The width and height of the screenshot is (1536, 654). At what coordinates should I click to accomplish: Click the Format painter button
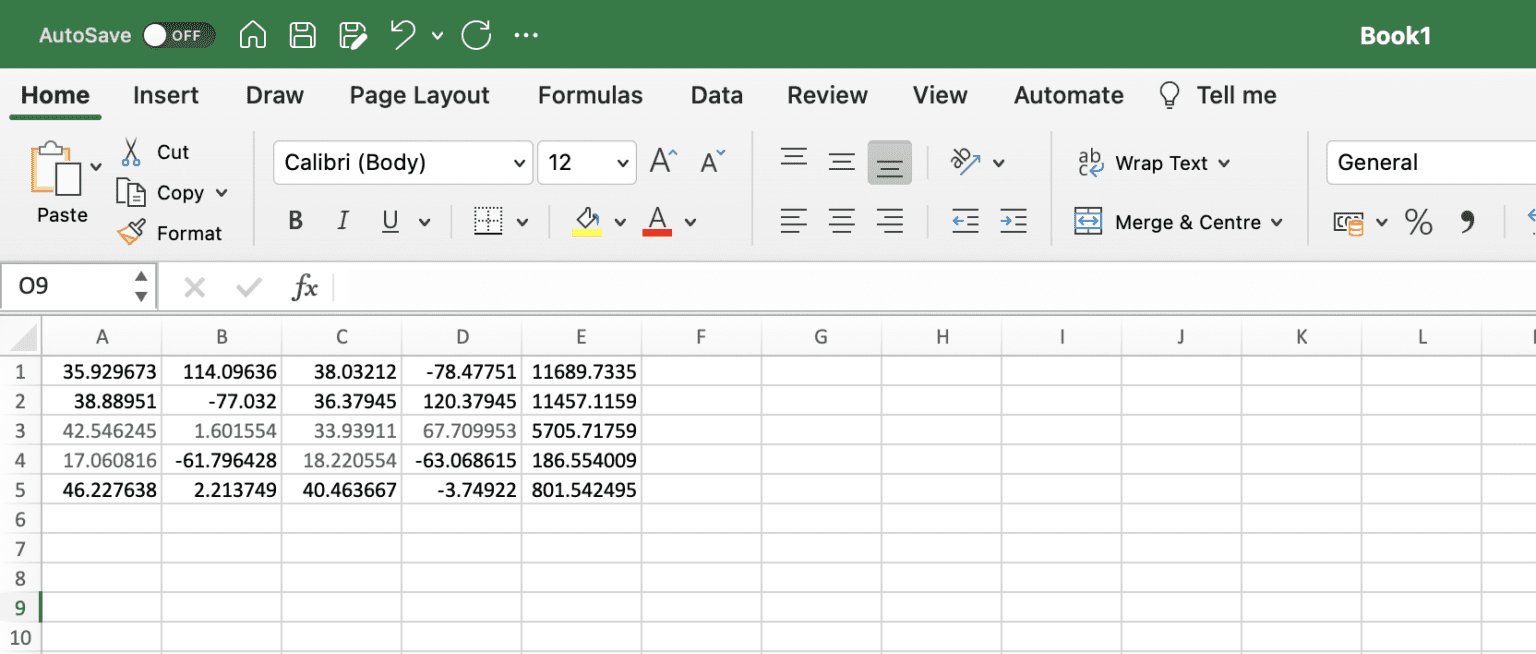coord(169,233)
